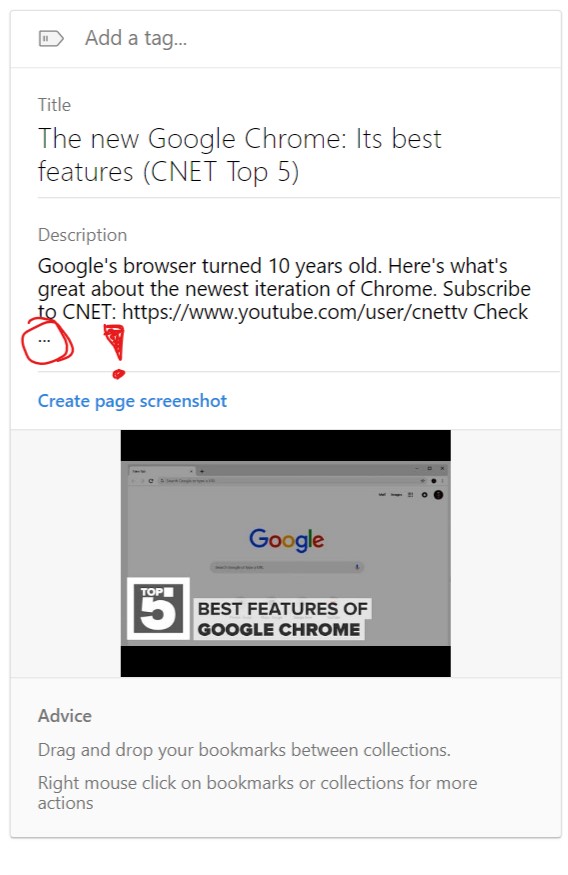Click the circled description ellipsis
Image resolution: width=568 pixels, height=875 pixels.
(x=44, y=339)
